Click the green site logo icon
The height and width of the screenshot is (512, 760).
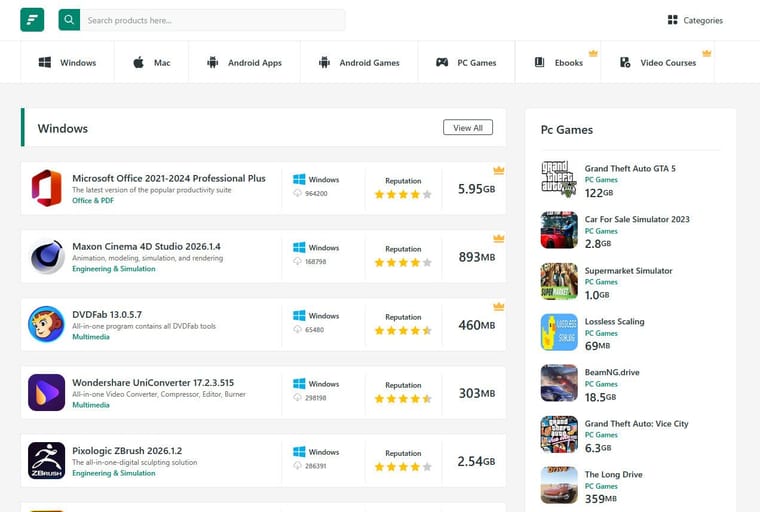tap(32, 20)
